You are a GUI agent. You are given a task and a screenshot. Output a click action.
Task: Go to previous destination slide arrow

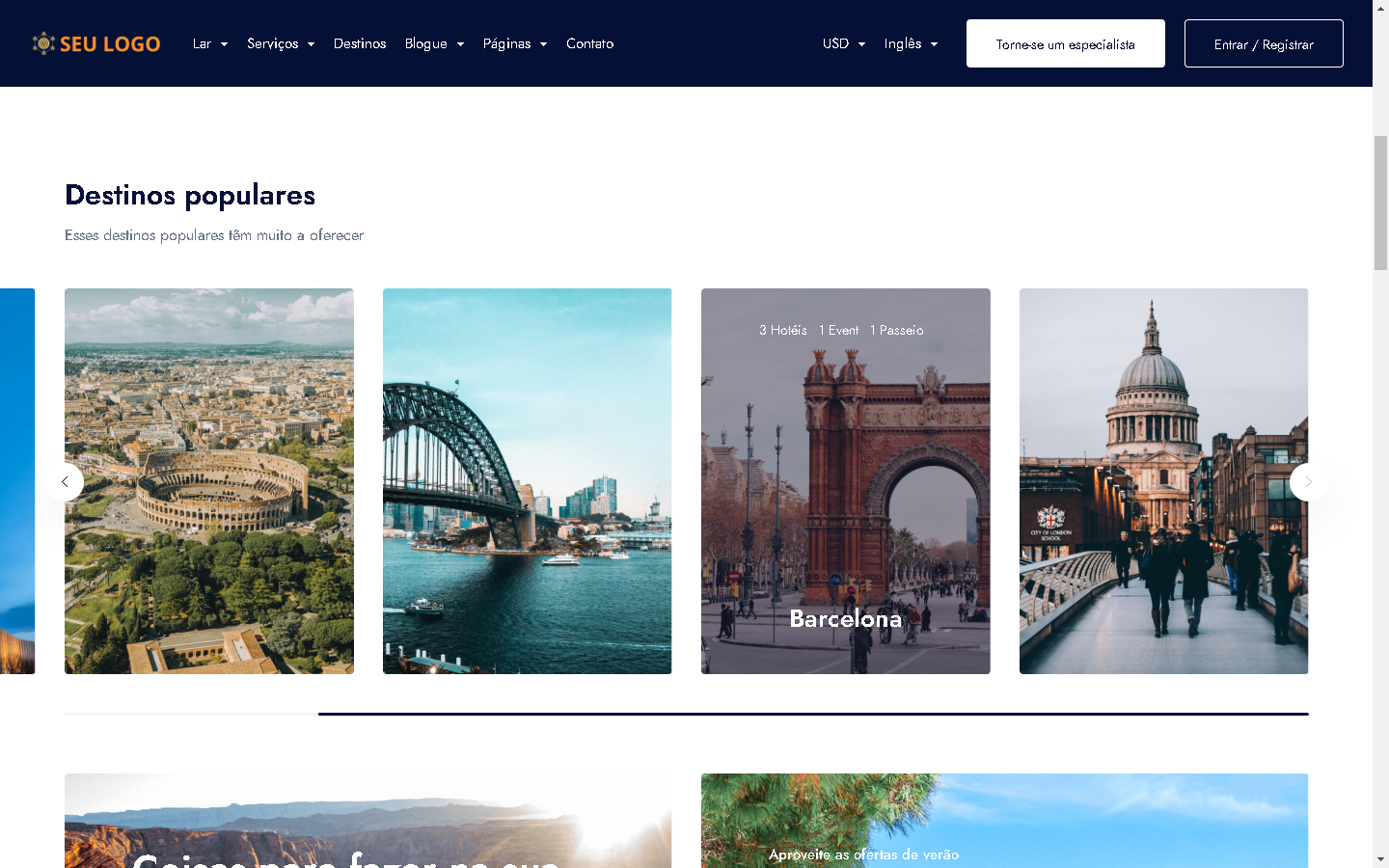65,481
